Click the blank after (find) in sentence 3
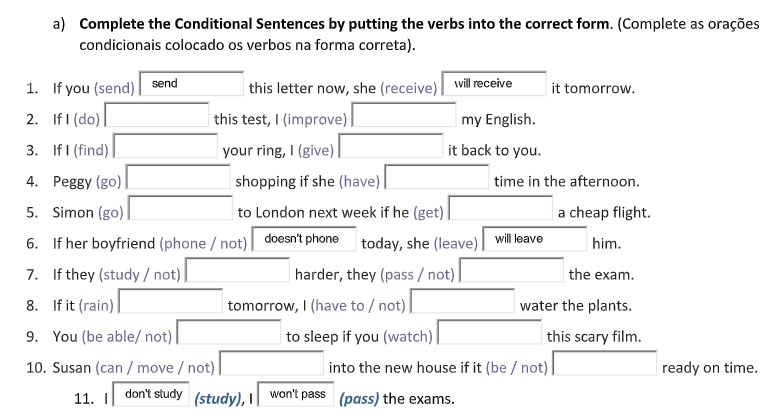Screen dimensions: 780x418 [166, 146]
